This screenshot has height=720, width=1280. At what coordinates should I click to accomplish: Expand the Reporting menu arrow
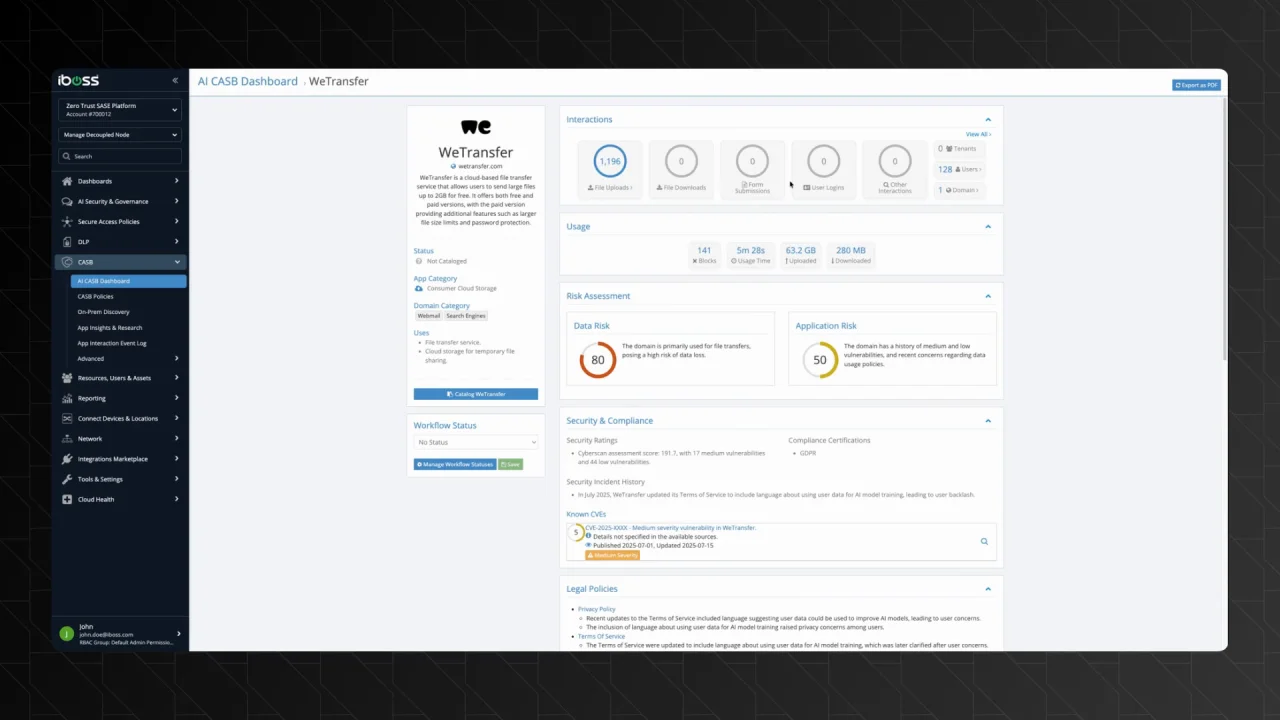pos(177,398)
